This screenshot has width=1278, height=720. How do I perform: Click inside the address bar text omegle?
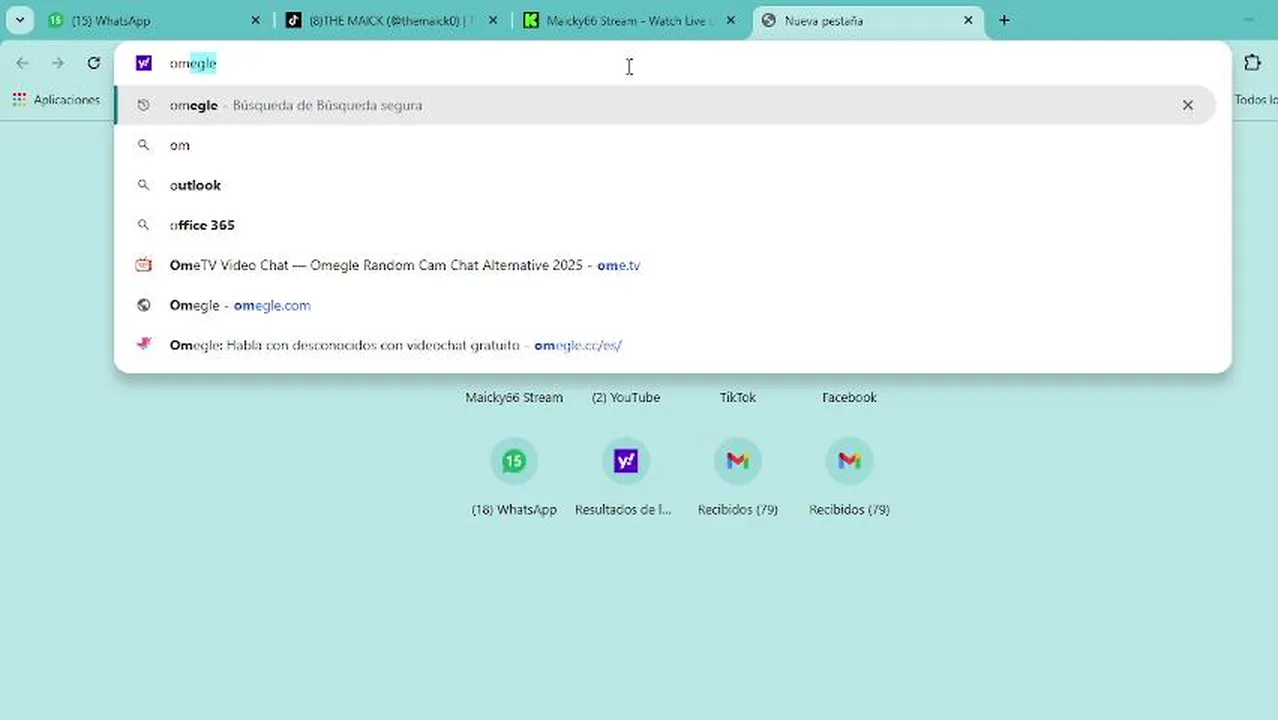pyautogui.click(x=193, y=63)
